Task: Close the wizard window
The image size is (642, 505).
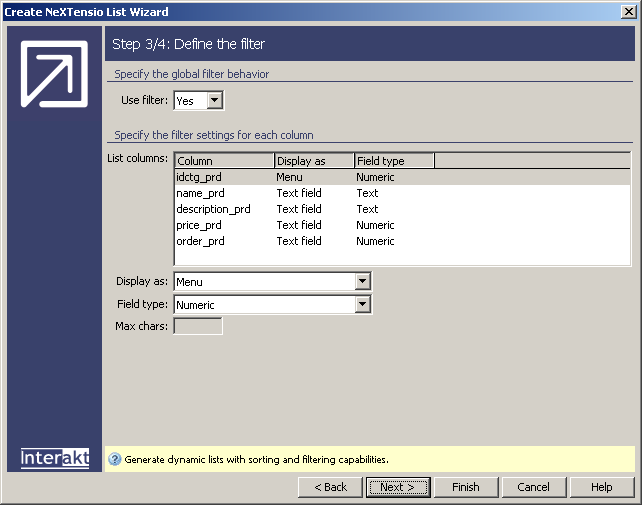Action: (629, 11)
